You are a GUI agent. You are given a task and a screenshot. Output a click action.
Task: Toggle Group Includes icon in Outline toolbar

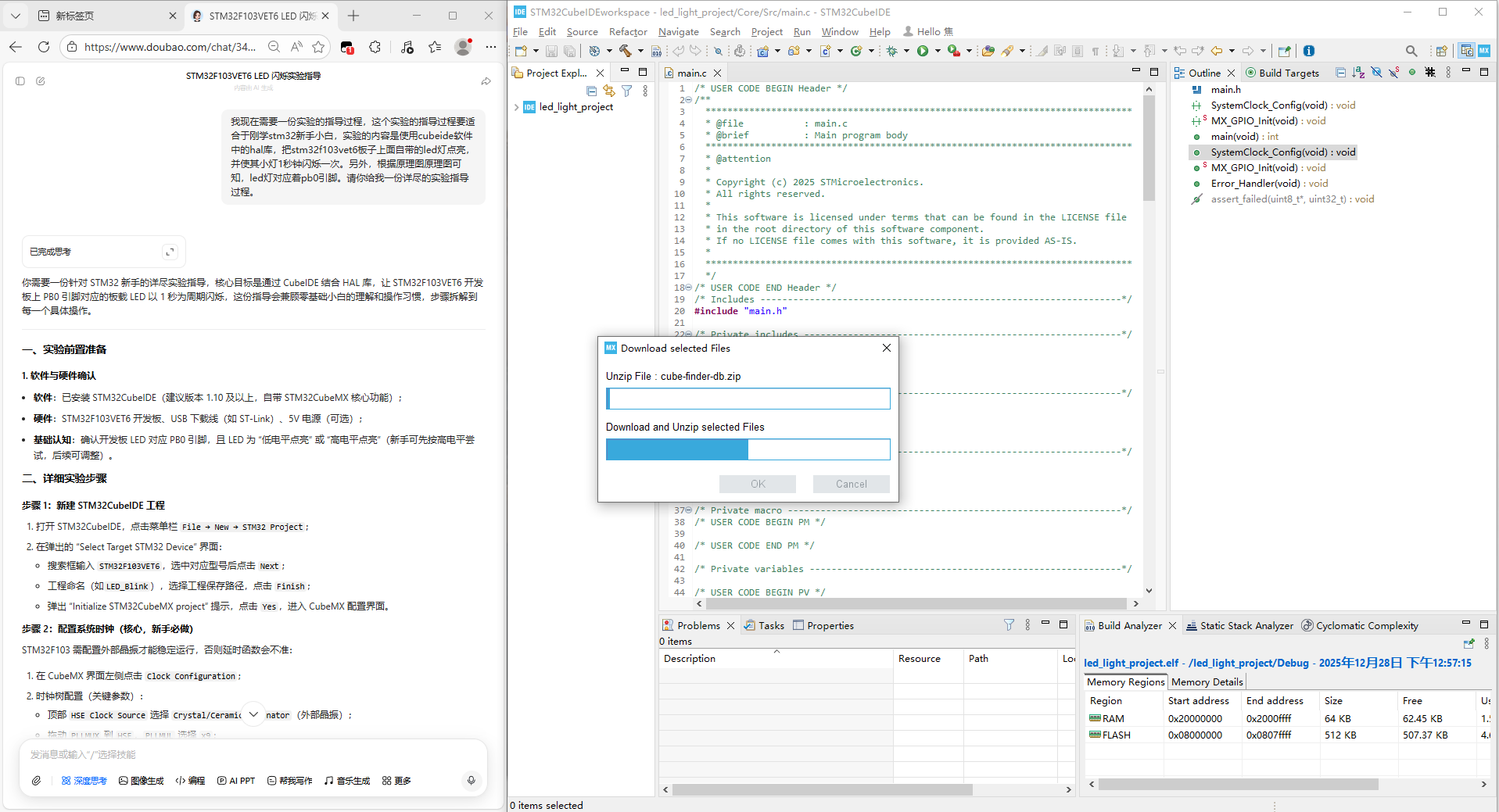[x=1430, y=73]
